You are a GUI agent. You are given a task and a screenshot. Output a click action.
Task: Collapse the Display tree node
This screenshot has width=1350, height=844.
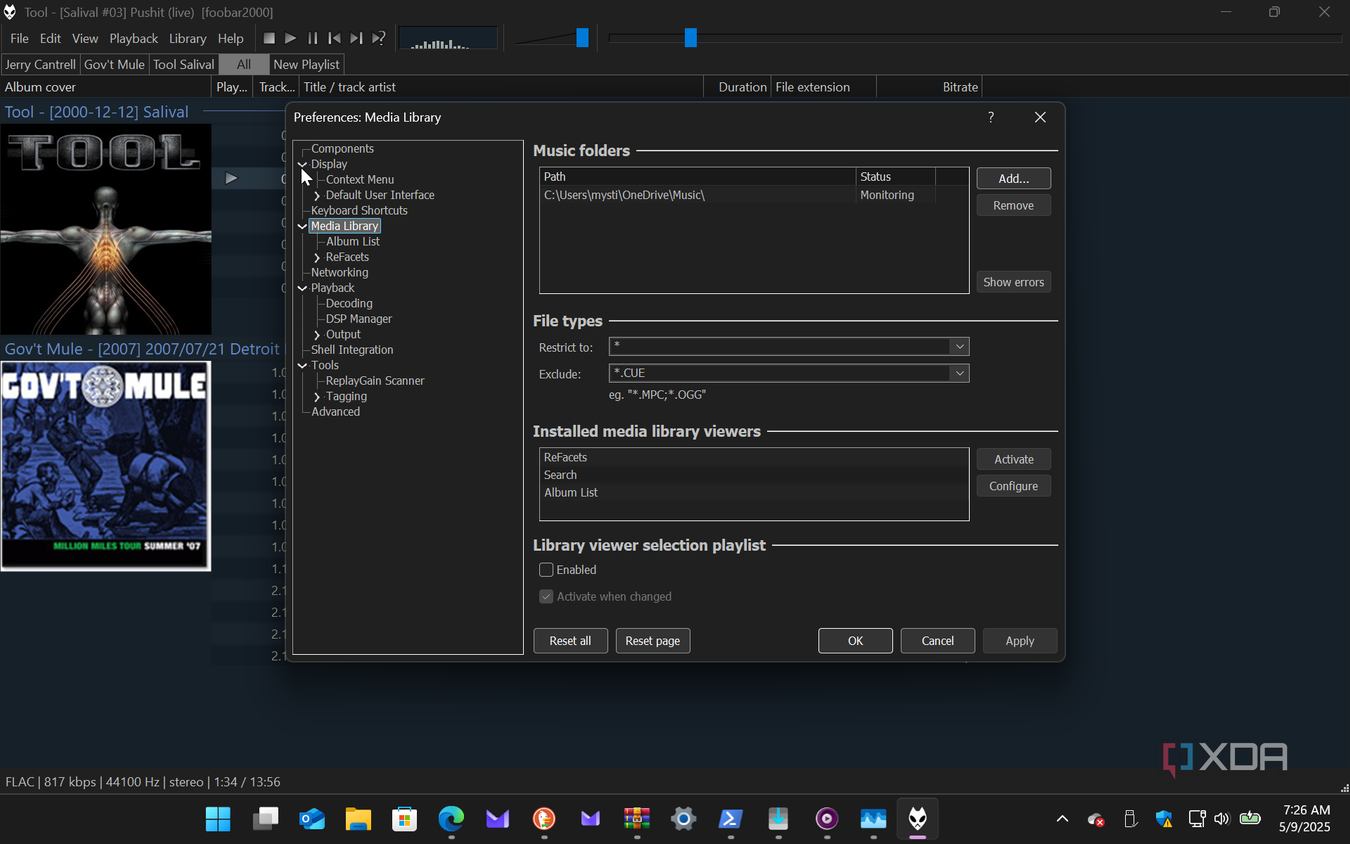[x=302, y=164]
